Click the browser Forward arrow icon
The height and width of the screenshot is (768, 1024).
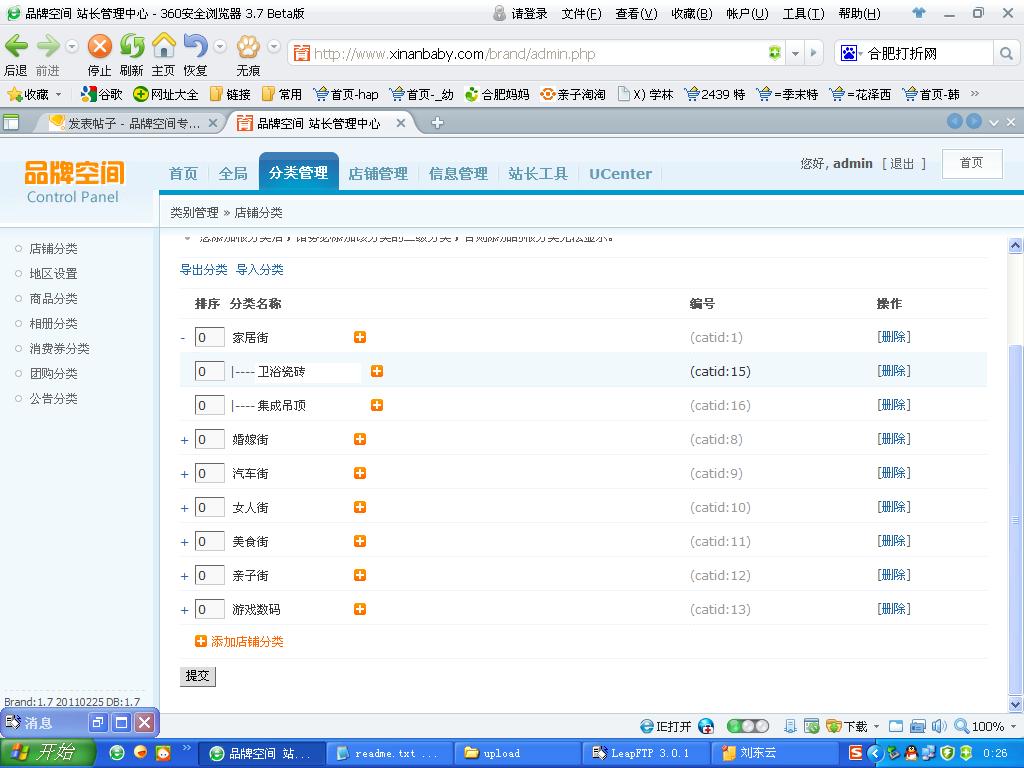[x=48, y=46]
